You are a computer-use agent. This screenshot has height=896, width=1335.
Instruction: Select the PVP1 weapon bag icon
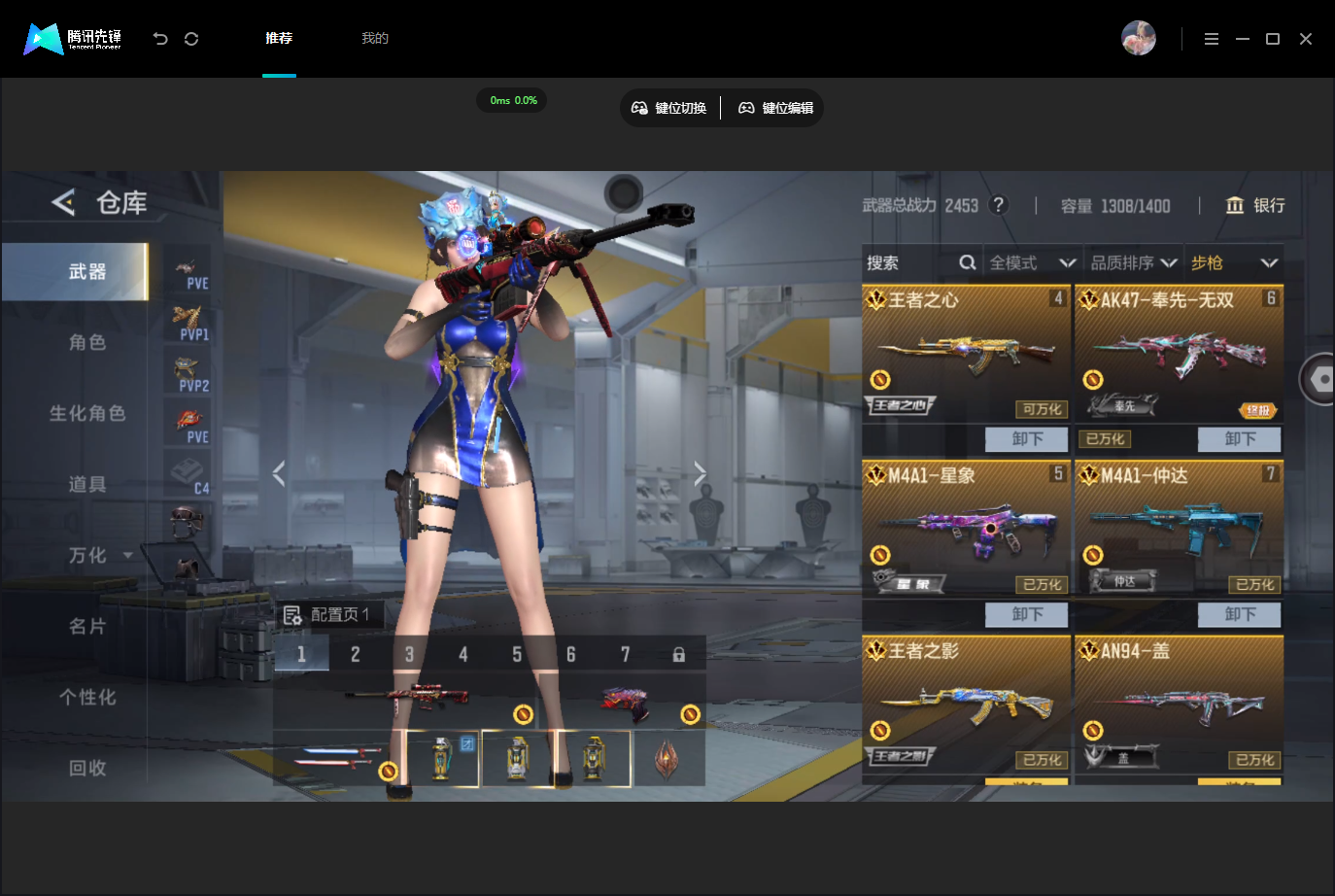tap(188, 323)
